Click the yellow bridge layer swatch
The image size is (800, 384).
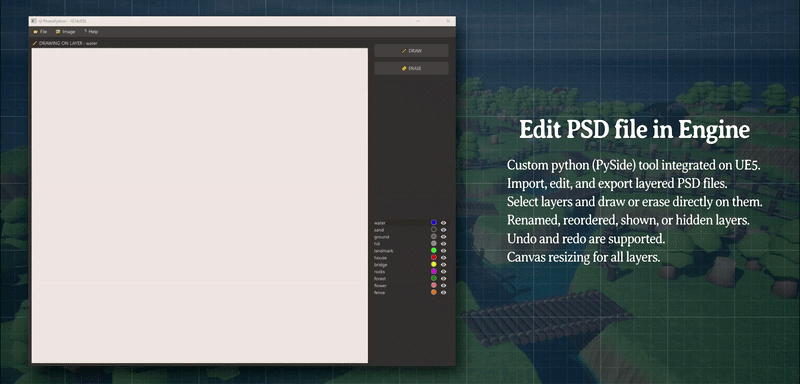pos(434,265)
